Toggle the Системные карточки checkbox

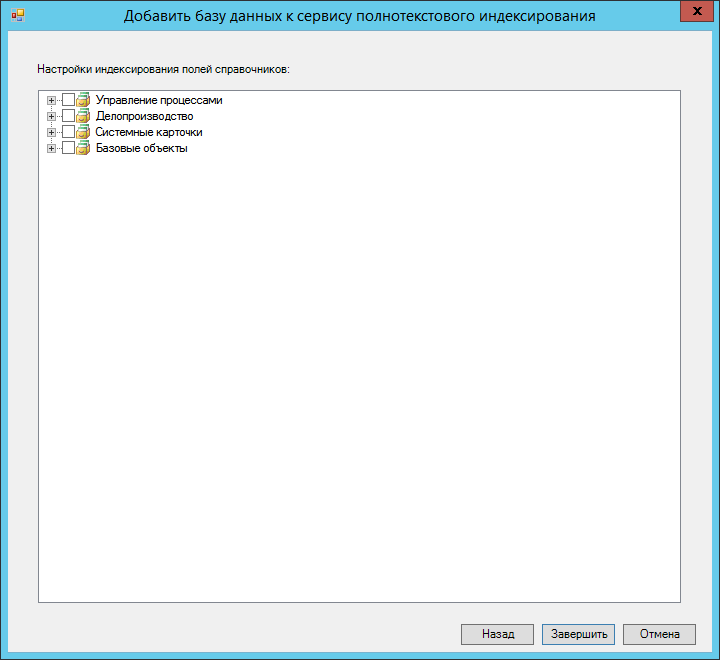click(x=68, y=132)
